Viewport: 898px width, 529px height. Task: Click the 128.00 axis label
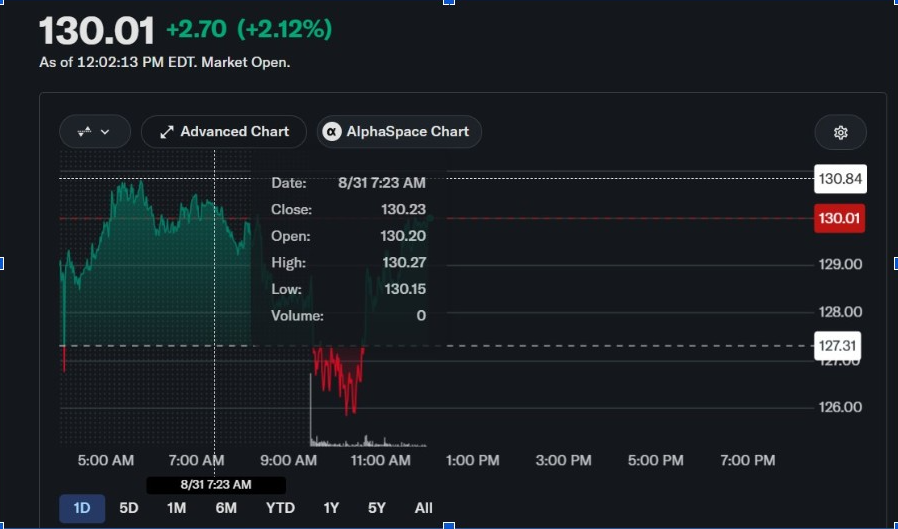tap(840, 312)
